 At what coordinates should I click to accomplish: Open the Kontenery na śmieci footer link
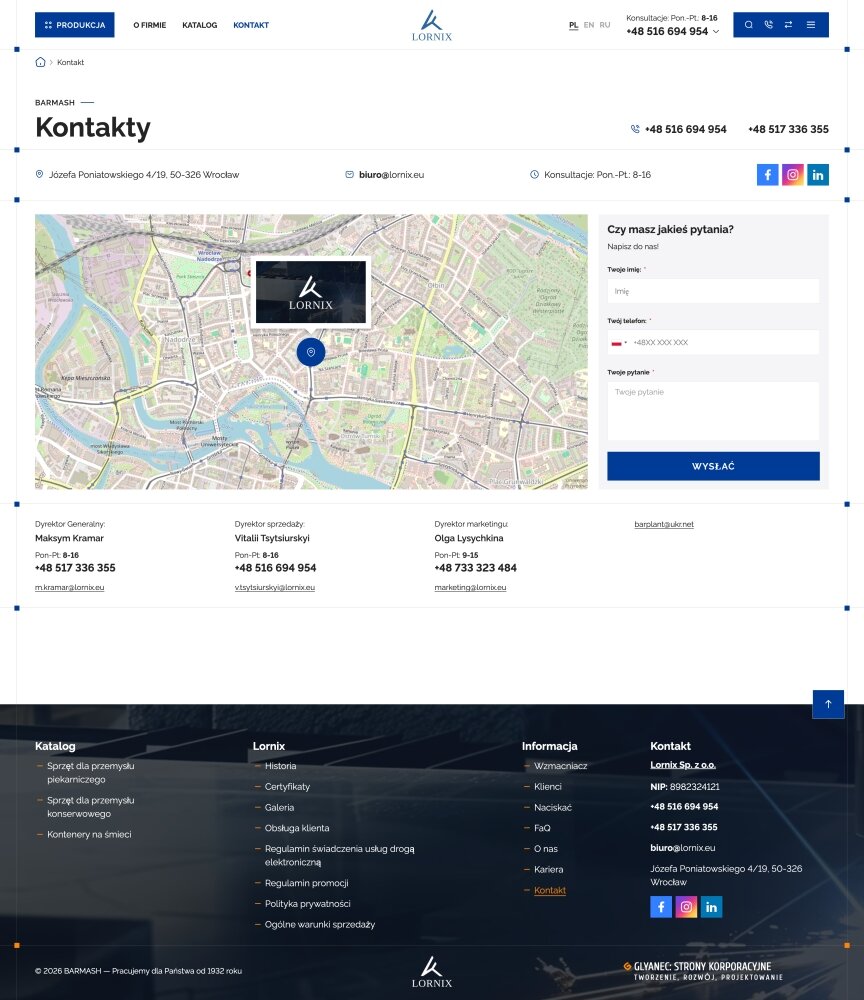[89, 834]
